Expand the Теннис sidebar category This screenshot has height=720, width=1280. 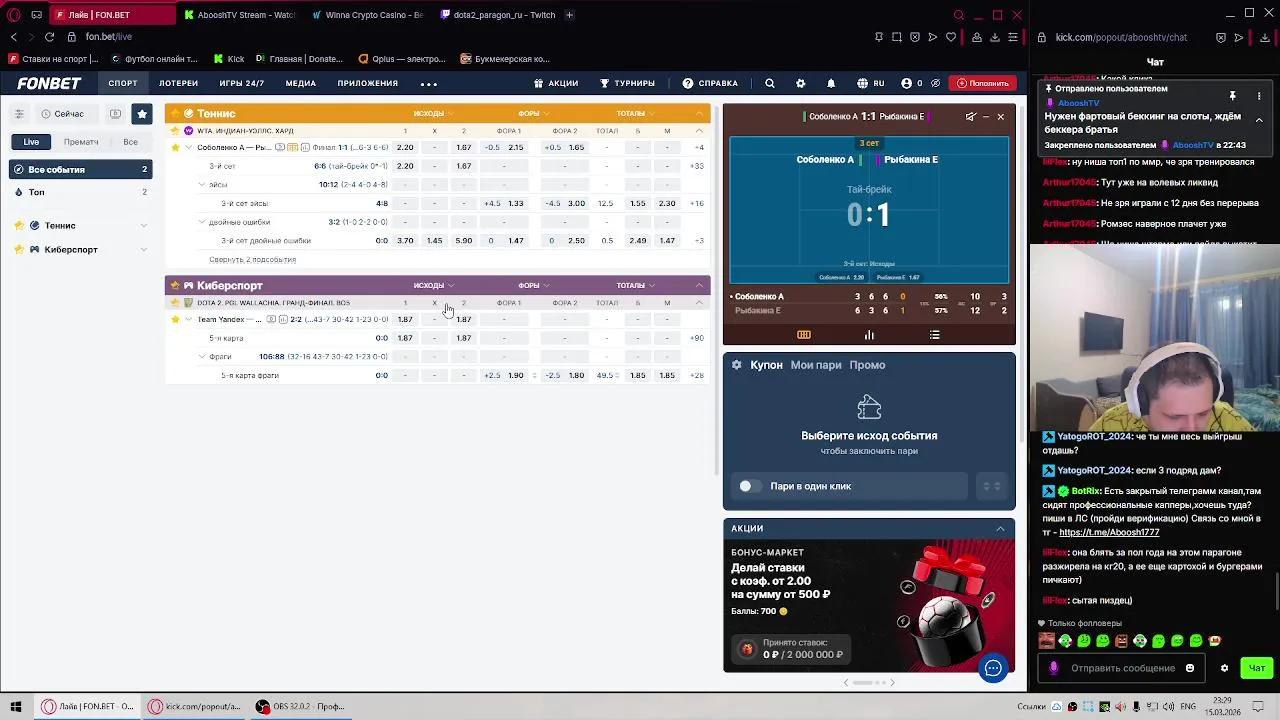143,225
